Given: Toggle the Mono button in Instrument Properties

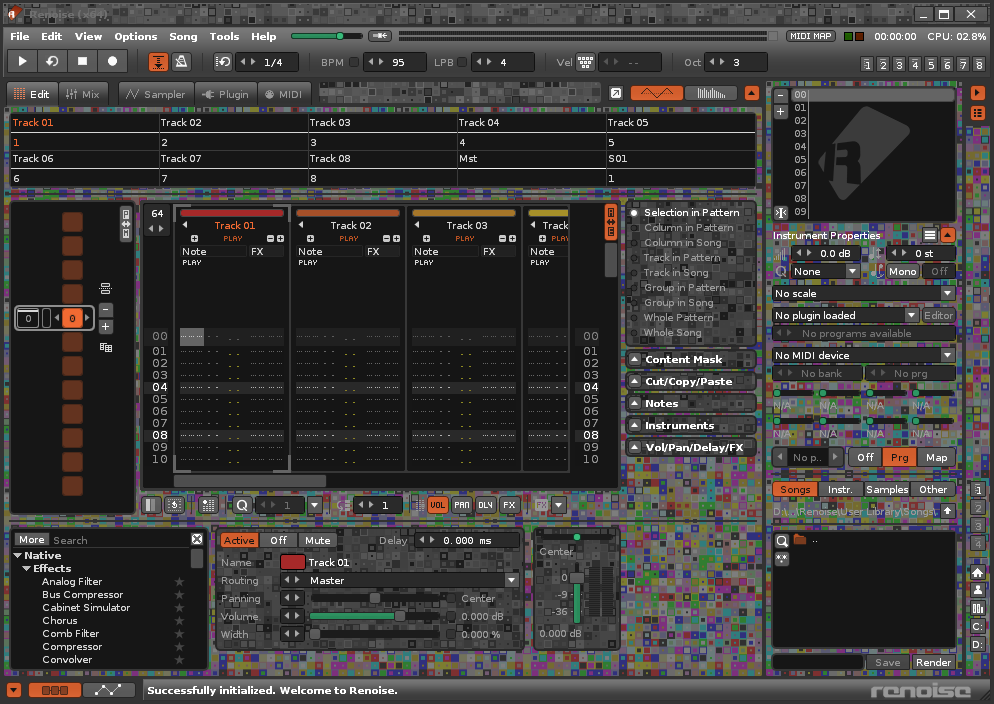Looking at the screenshot, I should 903,271.
